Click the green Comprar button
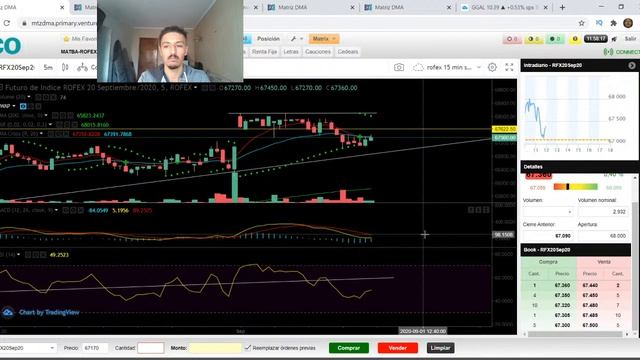Viewport: 640px width, 360px height. click(x=349, y=348)
